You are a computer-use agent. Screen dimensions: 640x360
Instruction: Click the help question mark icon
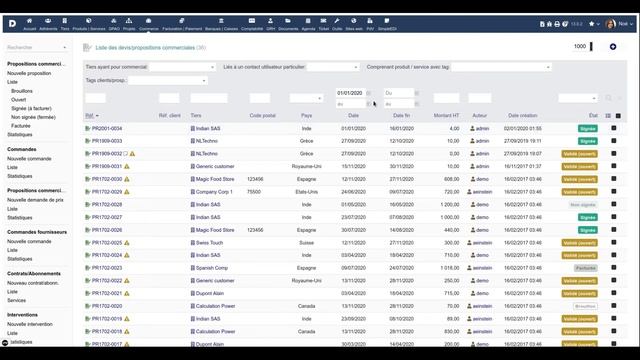[x=565, y=24]
